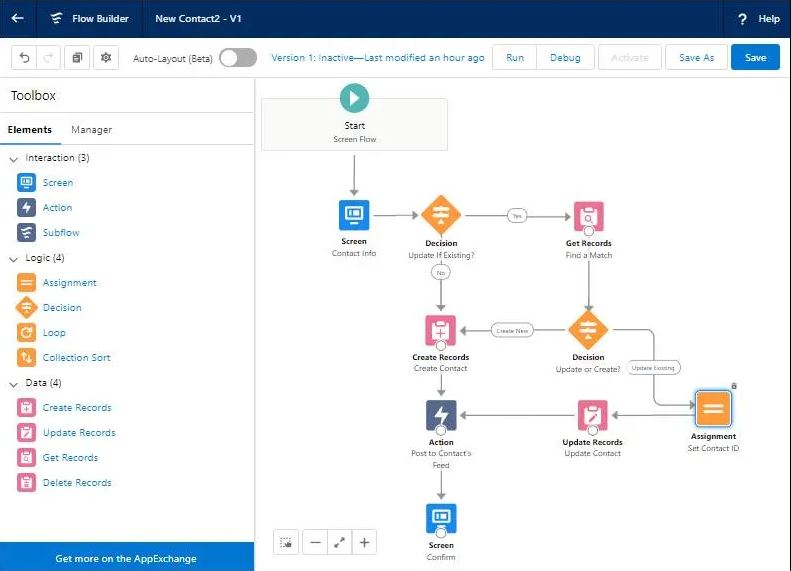The image size is (791, 571).
Task: Fit the flow to view
Action: click(x=340, y=542)
